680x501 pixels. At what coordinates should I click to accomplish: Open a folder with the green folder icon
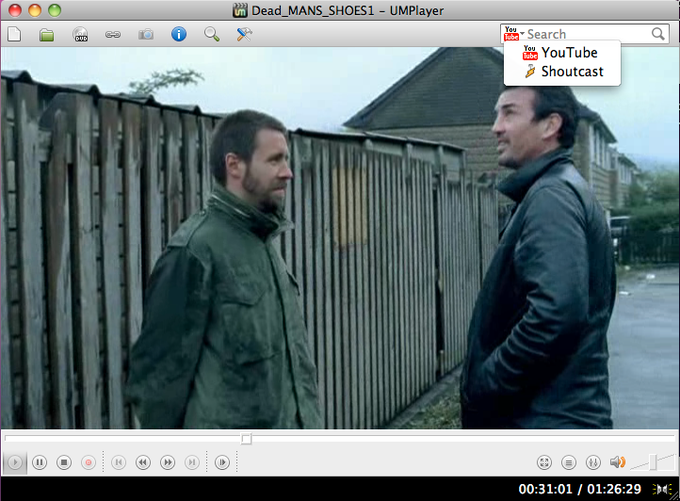coord(47,34)
